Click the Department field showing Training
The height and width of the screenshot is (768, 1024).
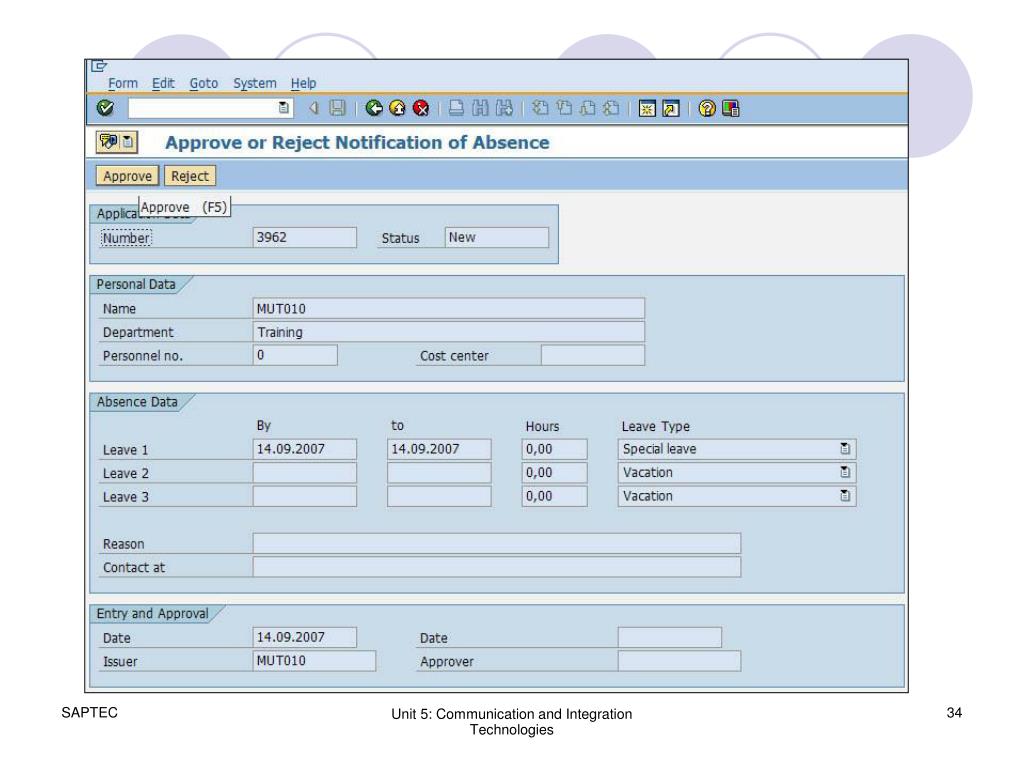[x=448, y=332]
